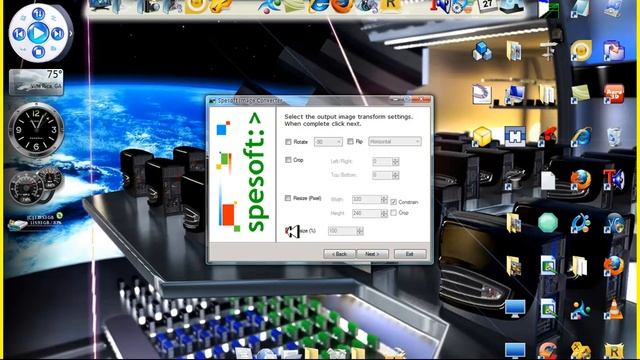
Task: Open the Recycle Bin
Action: pos(614,136)
